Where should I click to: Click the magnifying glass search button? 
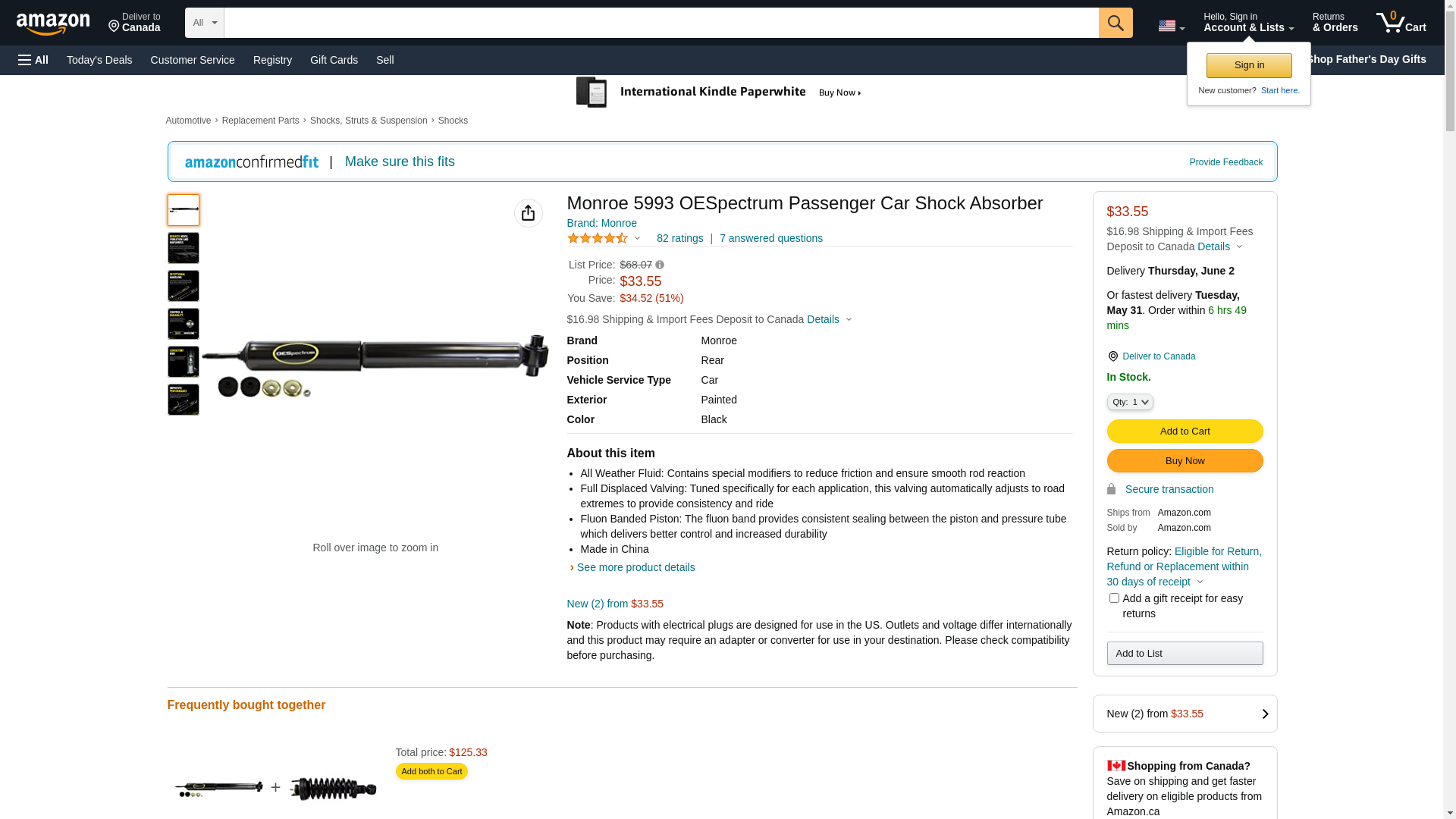(1115, 23)
